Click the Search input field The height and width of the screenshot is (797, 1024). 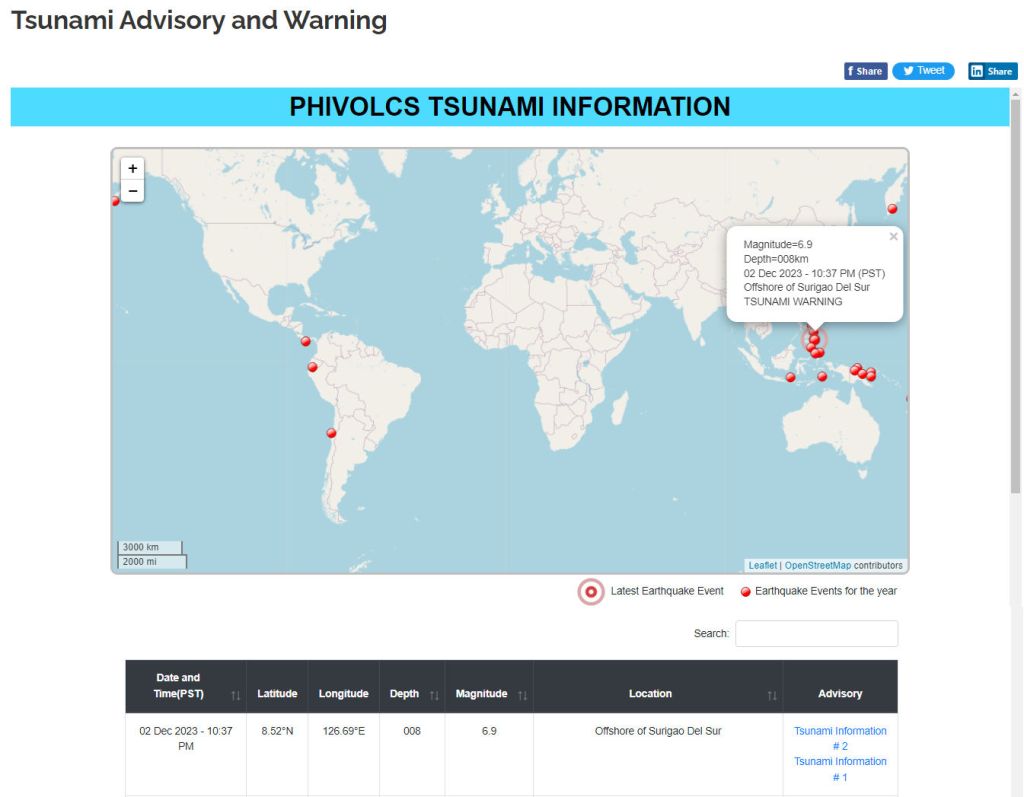coord(816,634)
